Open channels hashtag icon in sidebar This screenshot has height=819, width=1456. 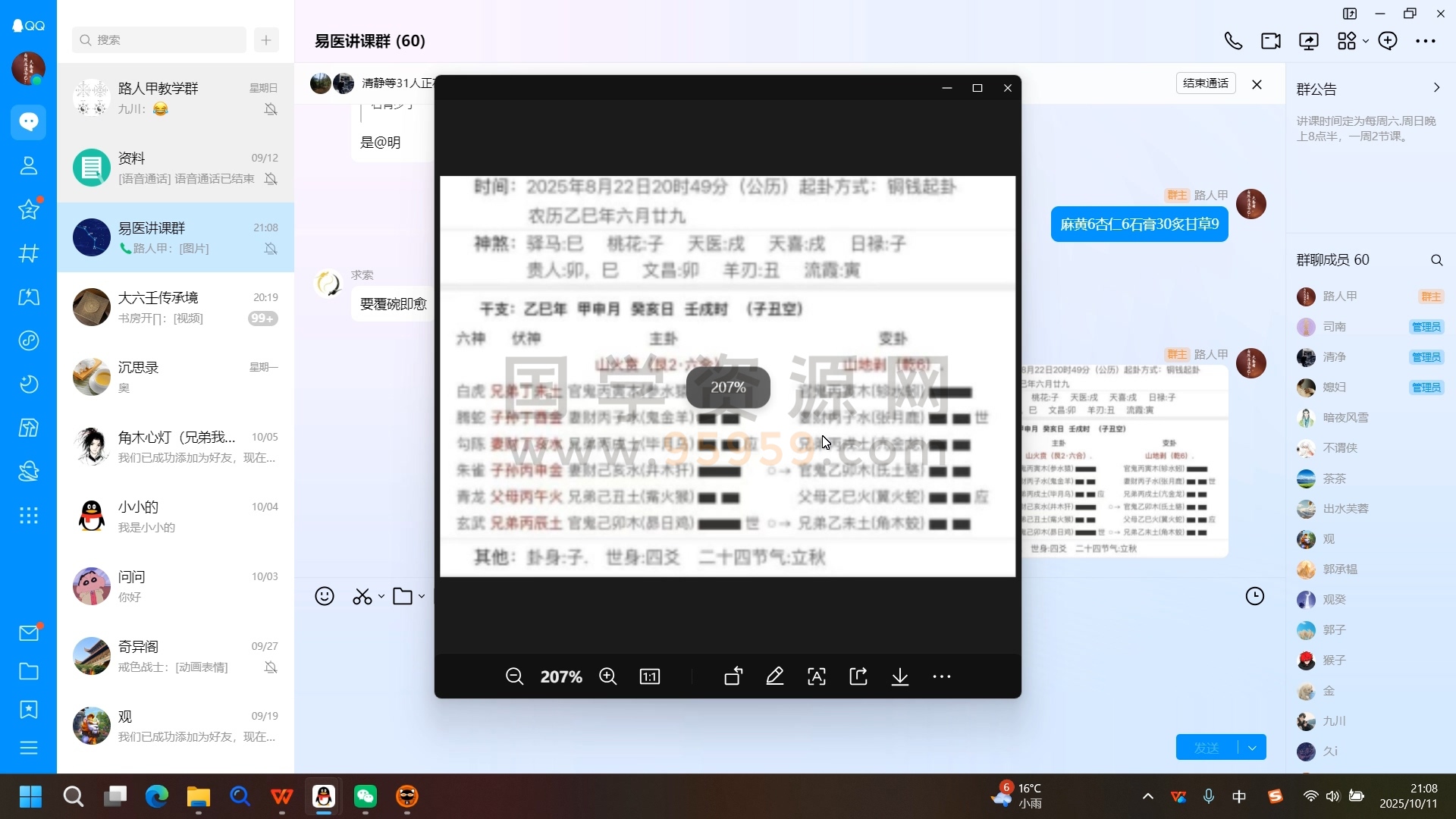coord(29,253)
